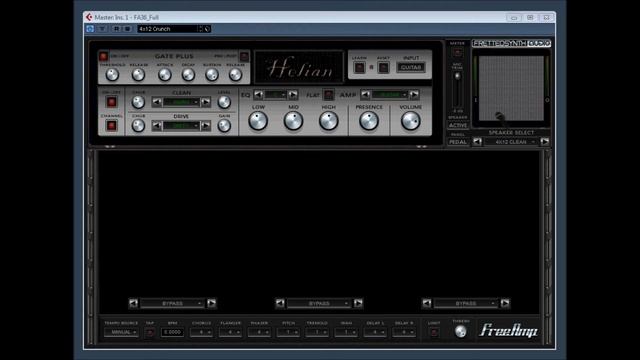Click the Clean channel Chain knob
640x360 pixels.
pos(138,102)
